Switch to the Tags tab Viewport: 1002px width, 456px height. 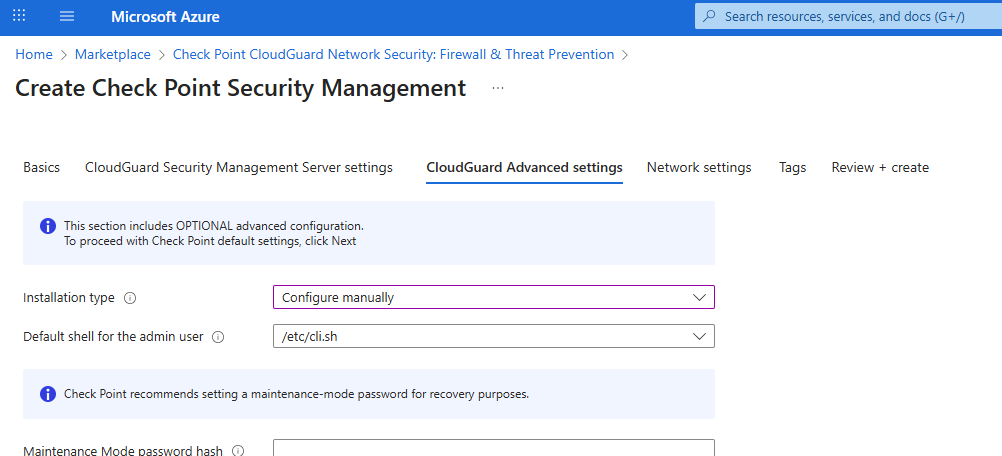(792, 167)
